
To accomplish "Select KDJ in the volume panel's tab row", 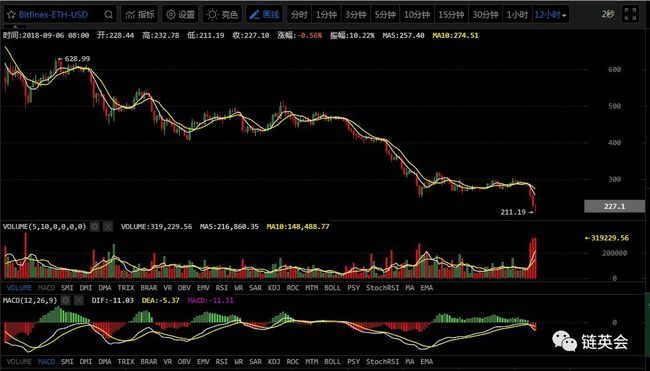I will point(274,287).
